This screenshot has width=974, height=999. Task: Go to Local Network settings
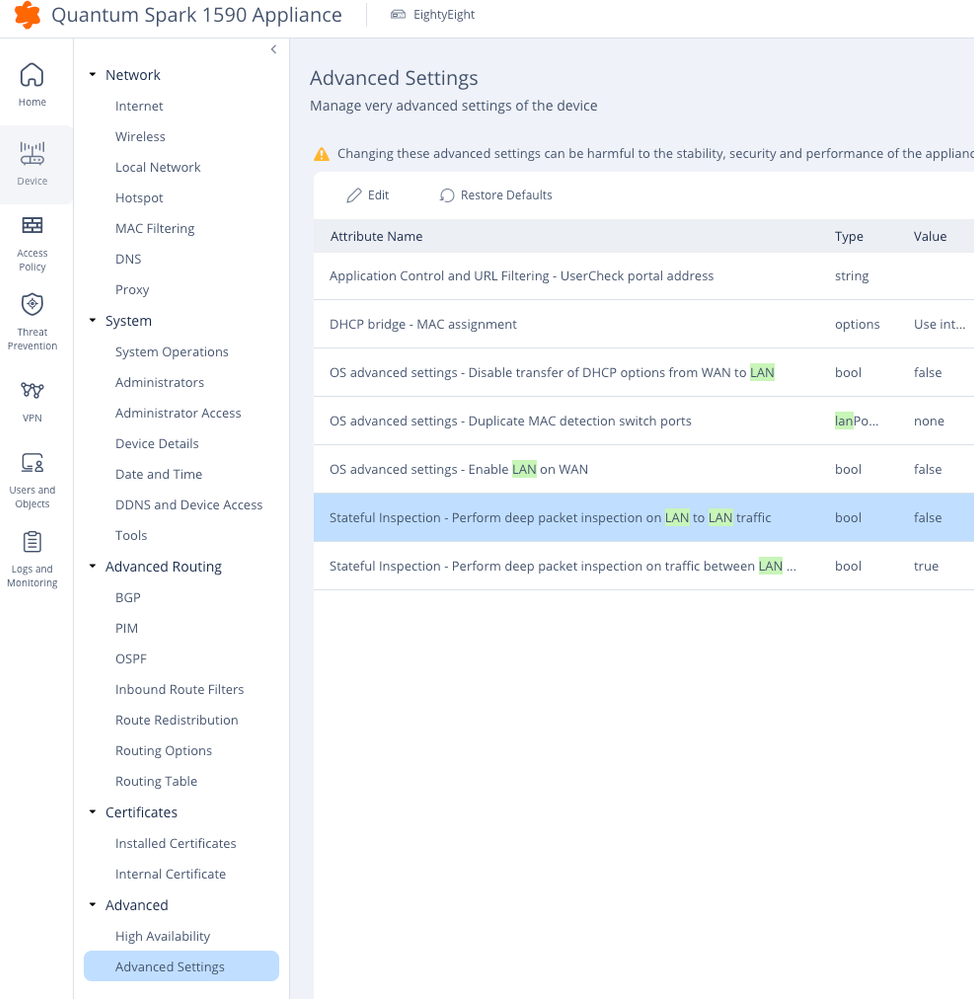(x=158, y=167)
